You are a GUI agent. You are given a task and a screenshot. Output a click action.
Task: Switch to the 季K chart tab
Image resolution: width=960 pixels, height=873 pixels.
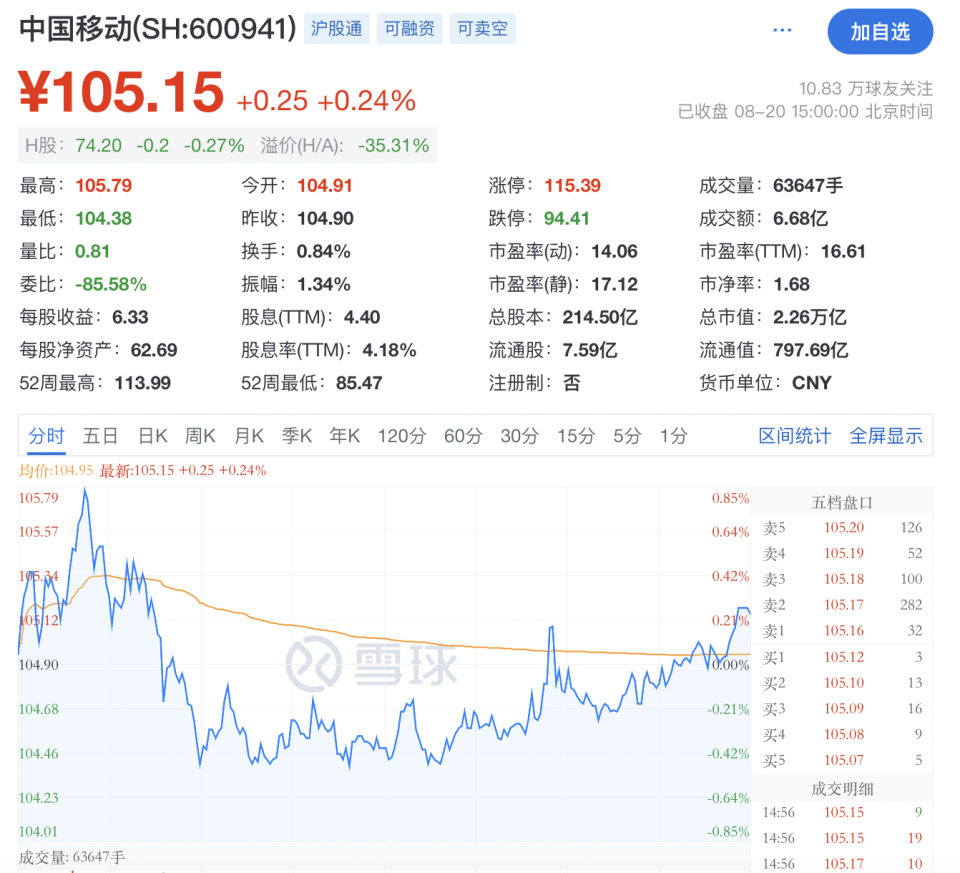point(297,436)
